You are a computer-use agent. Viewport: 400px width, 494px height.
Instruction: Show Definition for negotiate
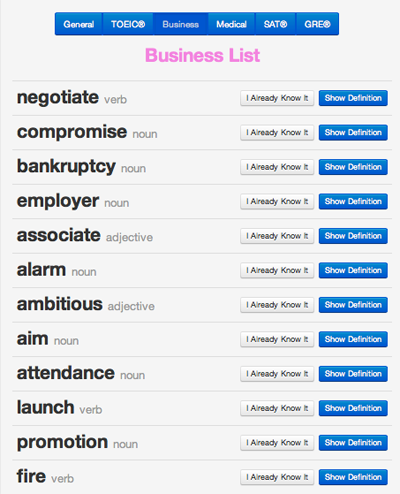[x=353, y=98]
